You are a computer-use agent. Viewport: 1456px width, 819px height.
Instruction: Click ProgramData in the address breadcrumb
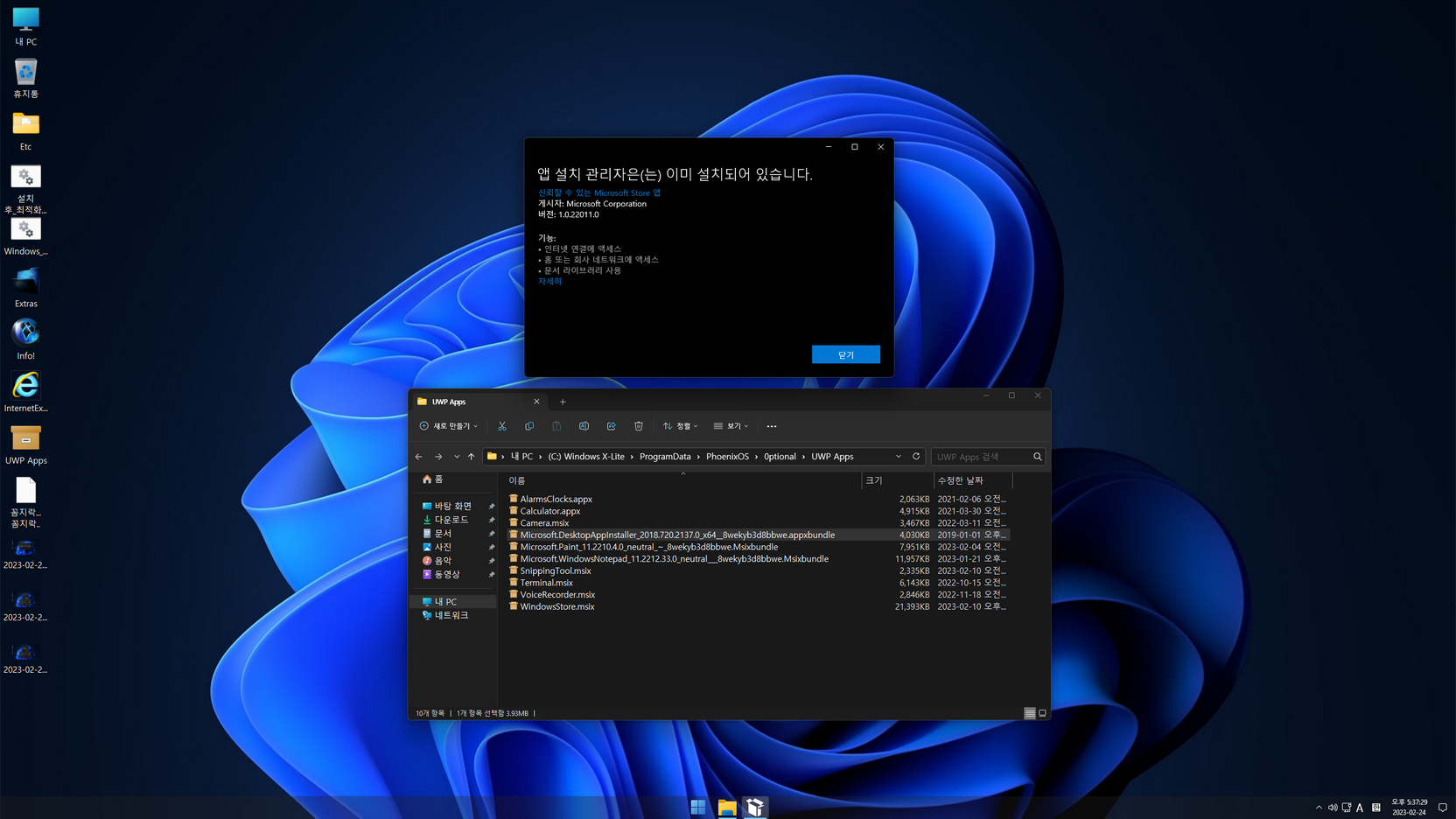[665, 457]
